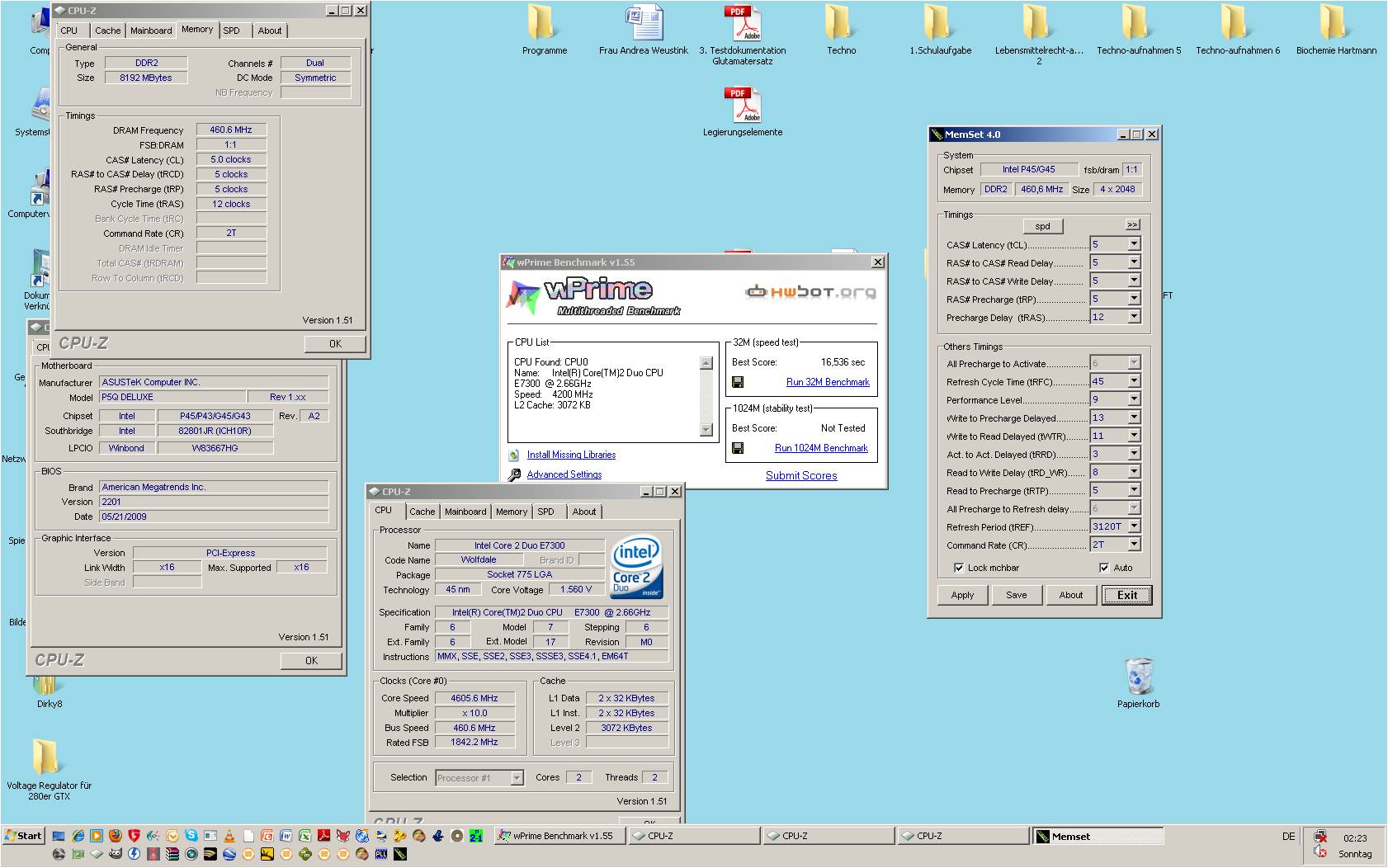
Task: Launch Microsoft Excel from the quick launch bar
Action: 305,836
